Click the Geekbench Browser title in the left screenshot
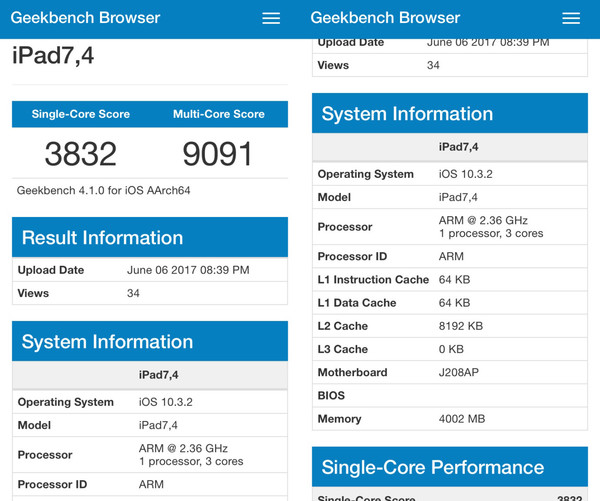 coord(86,18)
